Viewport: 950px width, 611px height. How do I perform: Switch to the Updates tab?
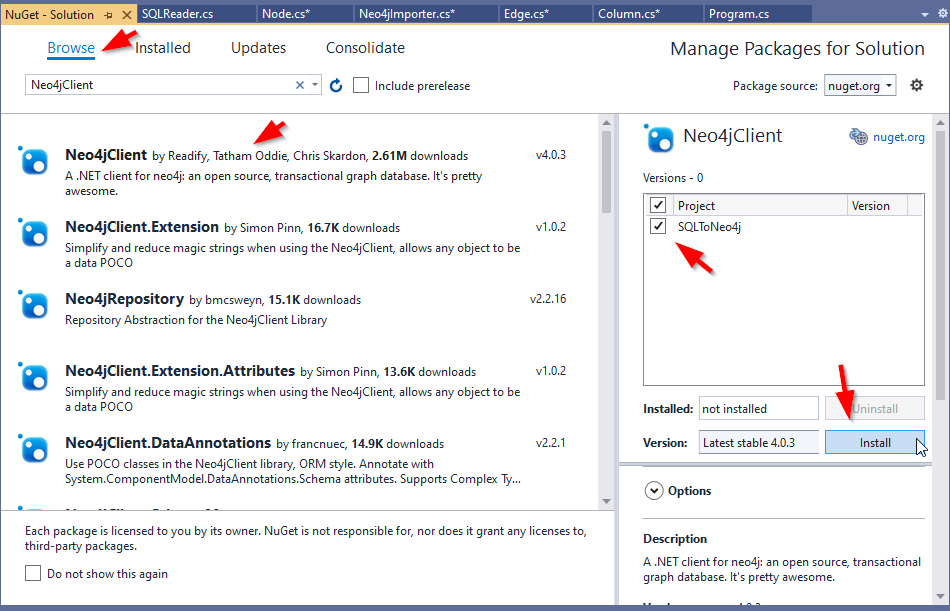click(x=258, y=48)
